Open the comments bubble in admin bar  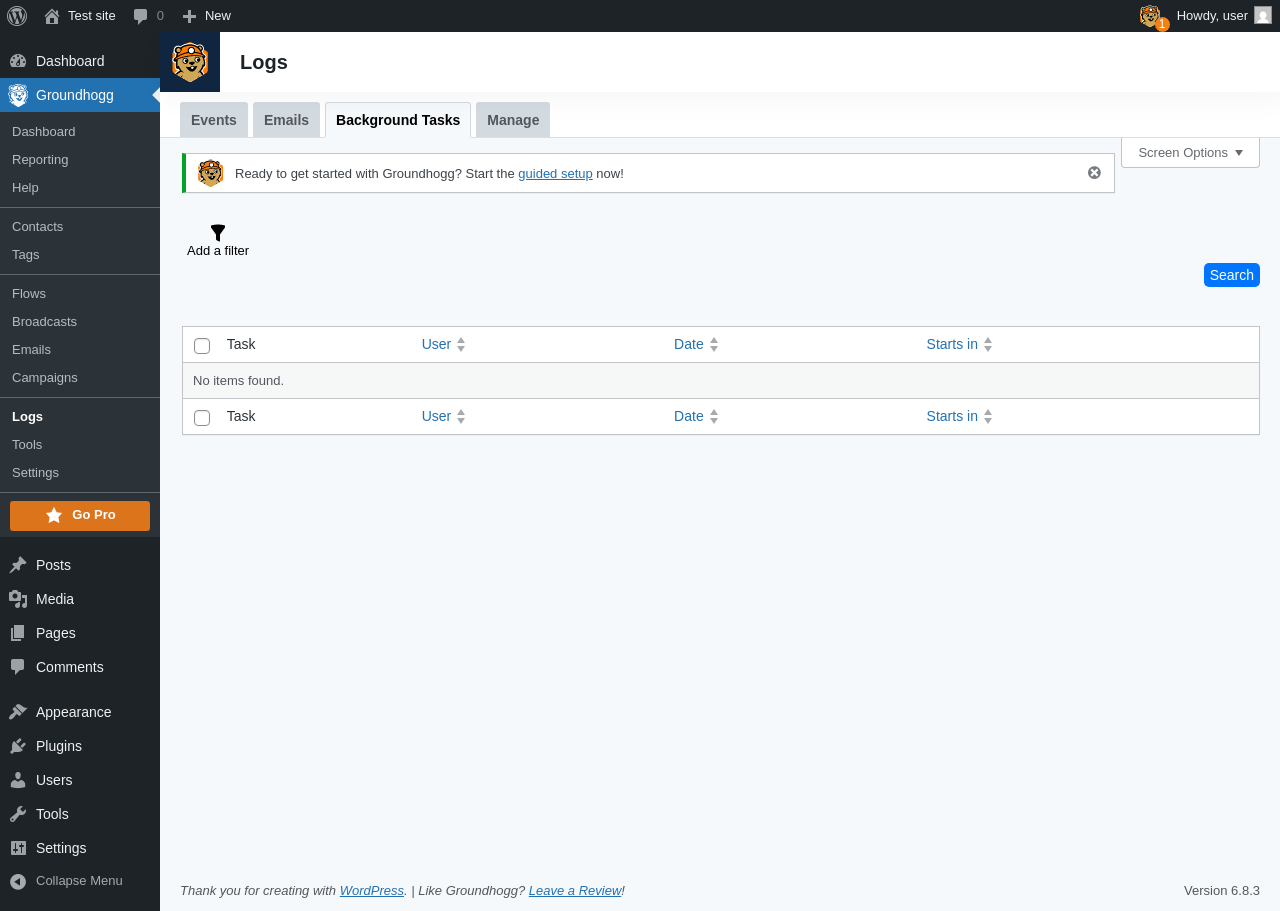[x=141, y=16]
